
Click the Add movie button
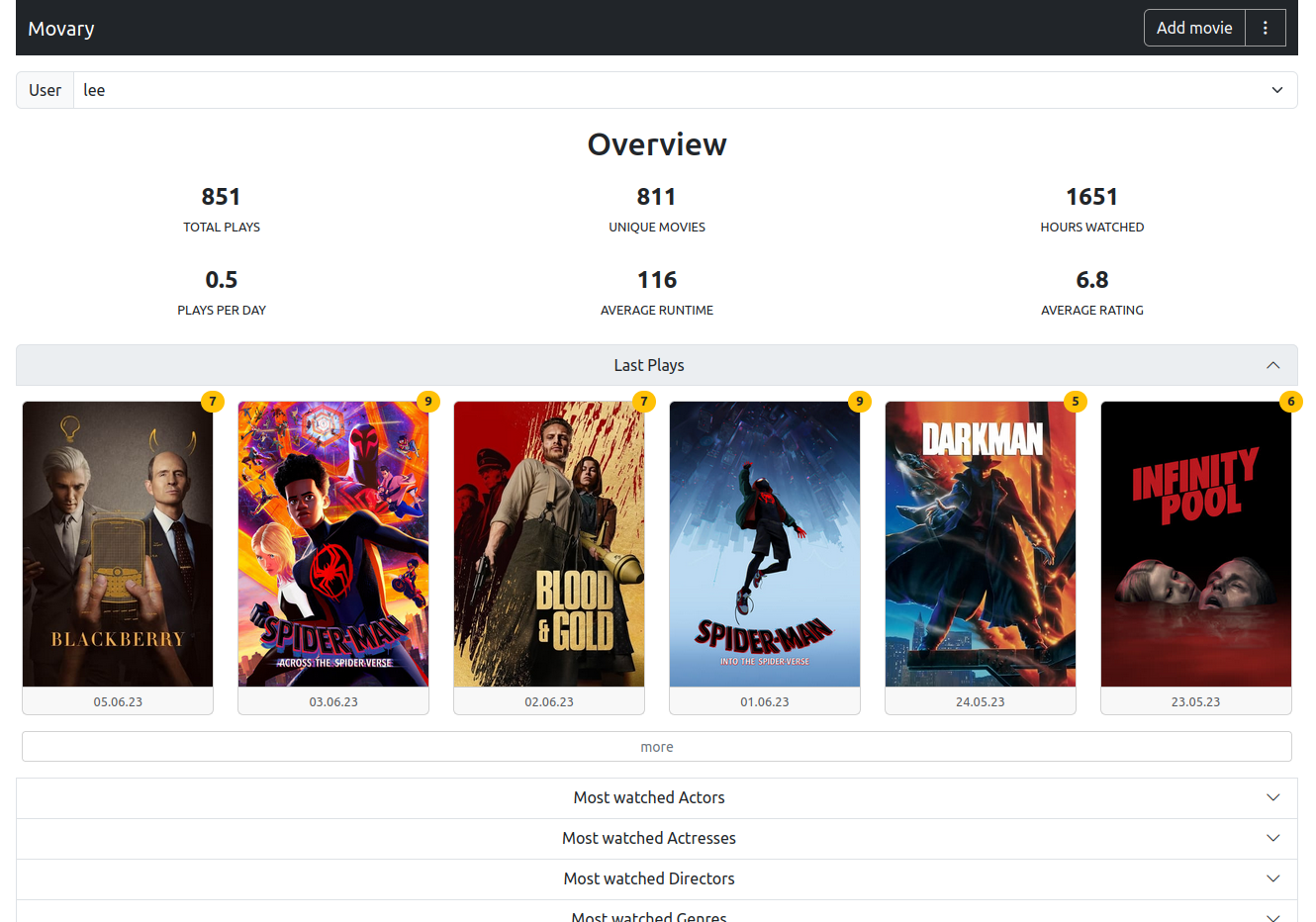[1194, 28]
